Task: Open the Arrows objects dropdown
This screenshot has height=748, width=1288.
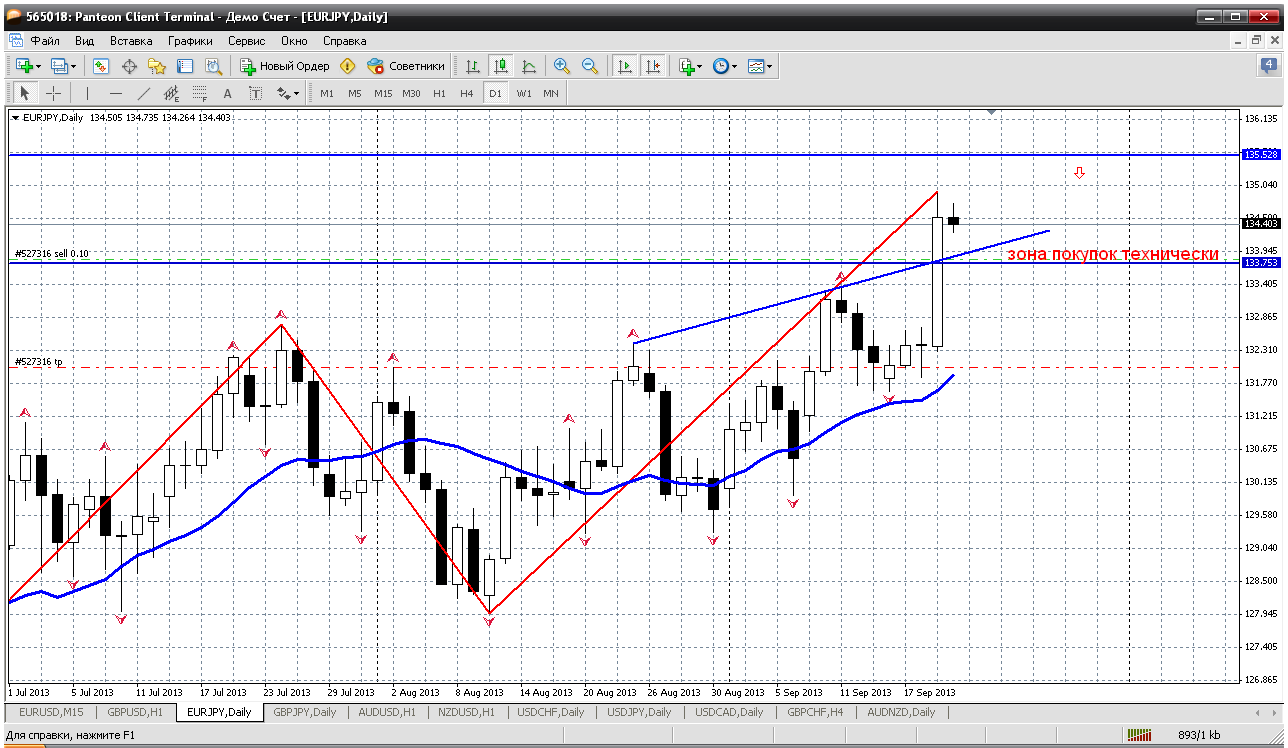Action: (288, 93)
